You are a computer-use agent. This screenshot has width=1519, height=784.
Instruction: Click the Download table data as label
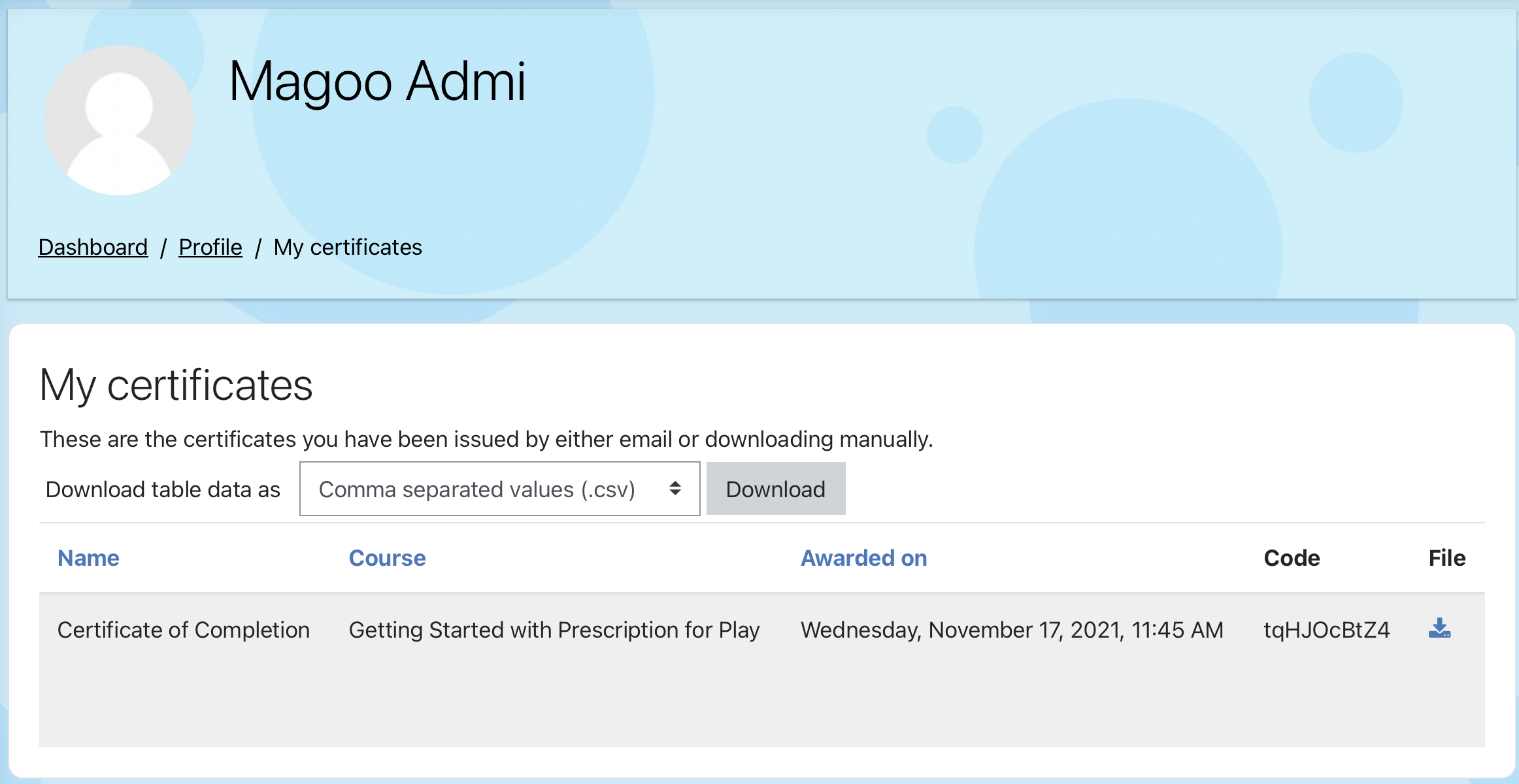point(163,489)
